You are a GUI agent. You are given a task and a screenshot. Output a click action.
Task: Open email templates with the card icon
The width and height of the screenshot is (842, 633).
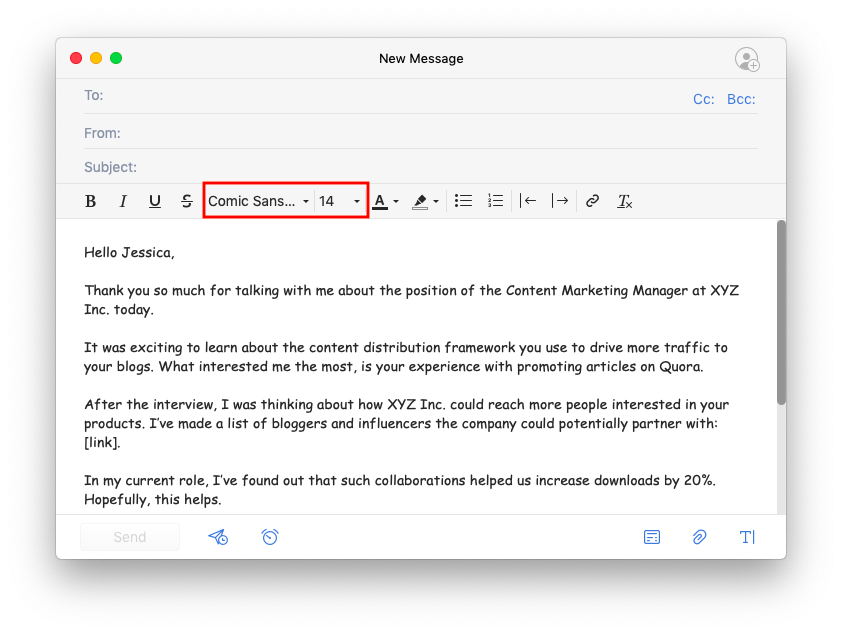pyautogui.click(x=652, y=537)
